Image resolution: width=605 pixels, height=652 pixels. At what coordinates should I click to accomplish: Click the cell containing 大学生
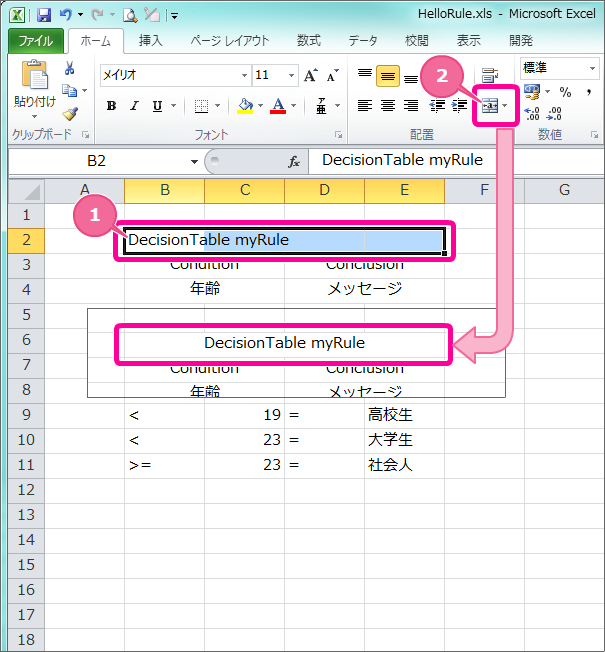click(x=404, y=440)
